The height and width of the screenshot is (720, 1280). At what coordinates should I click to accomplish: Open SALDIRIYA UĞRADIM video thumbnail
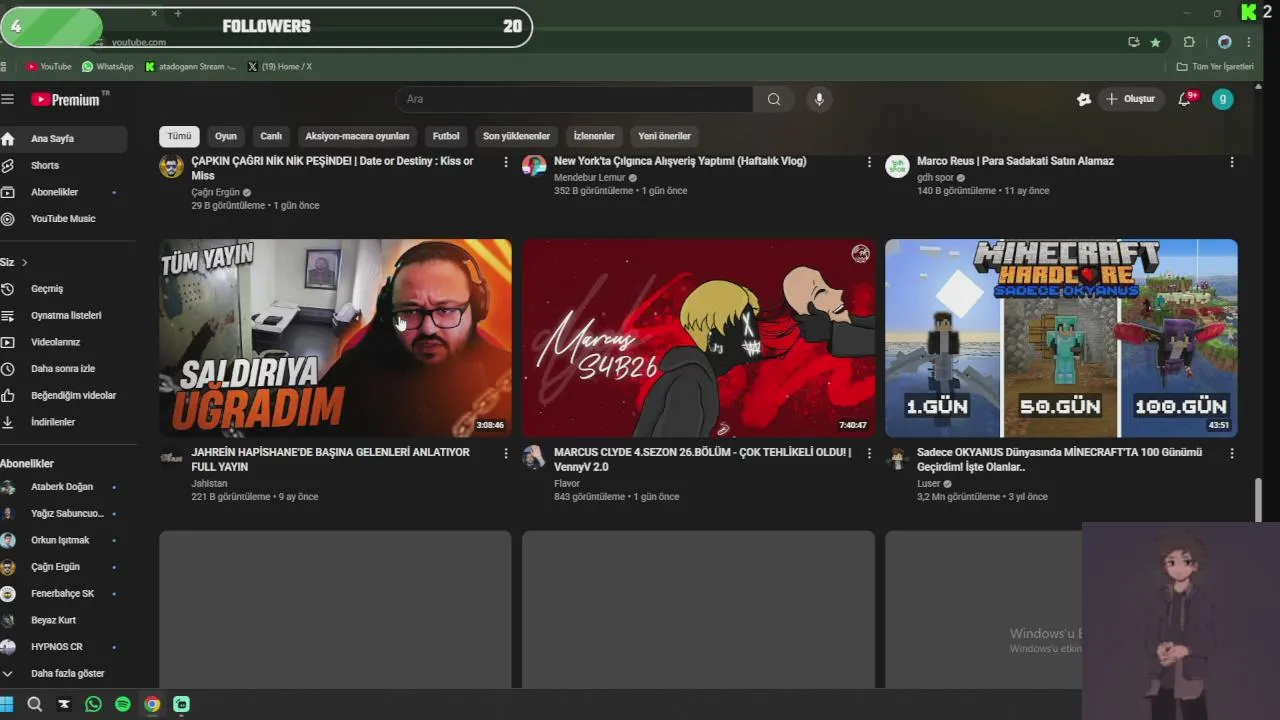pos(335,338)
